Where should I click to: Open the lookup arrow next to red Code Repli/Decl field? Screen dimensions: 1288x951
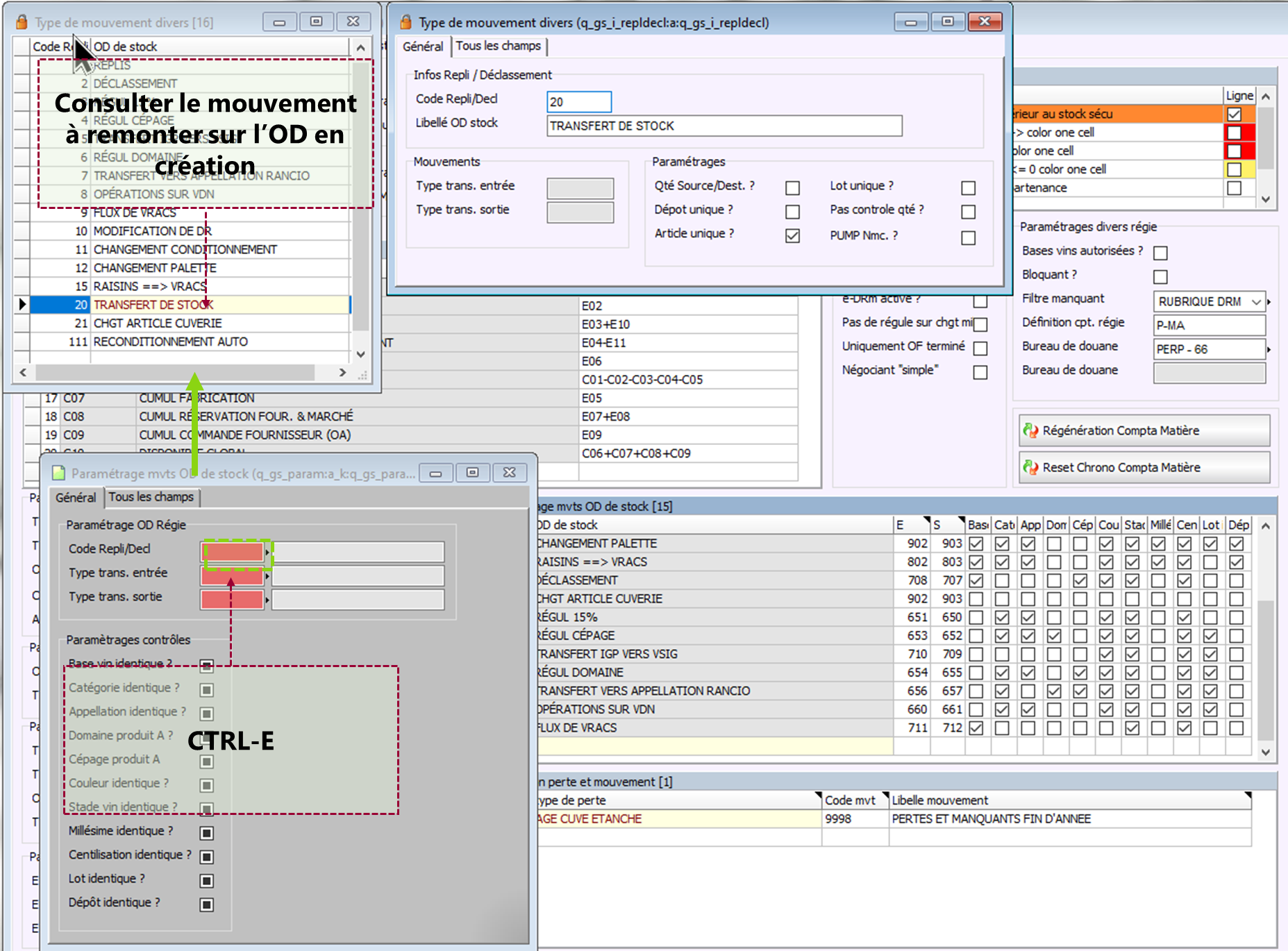pos(267,553)
